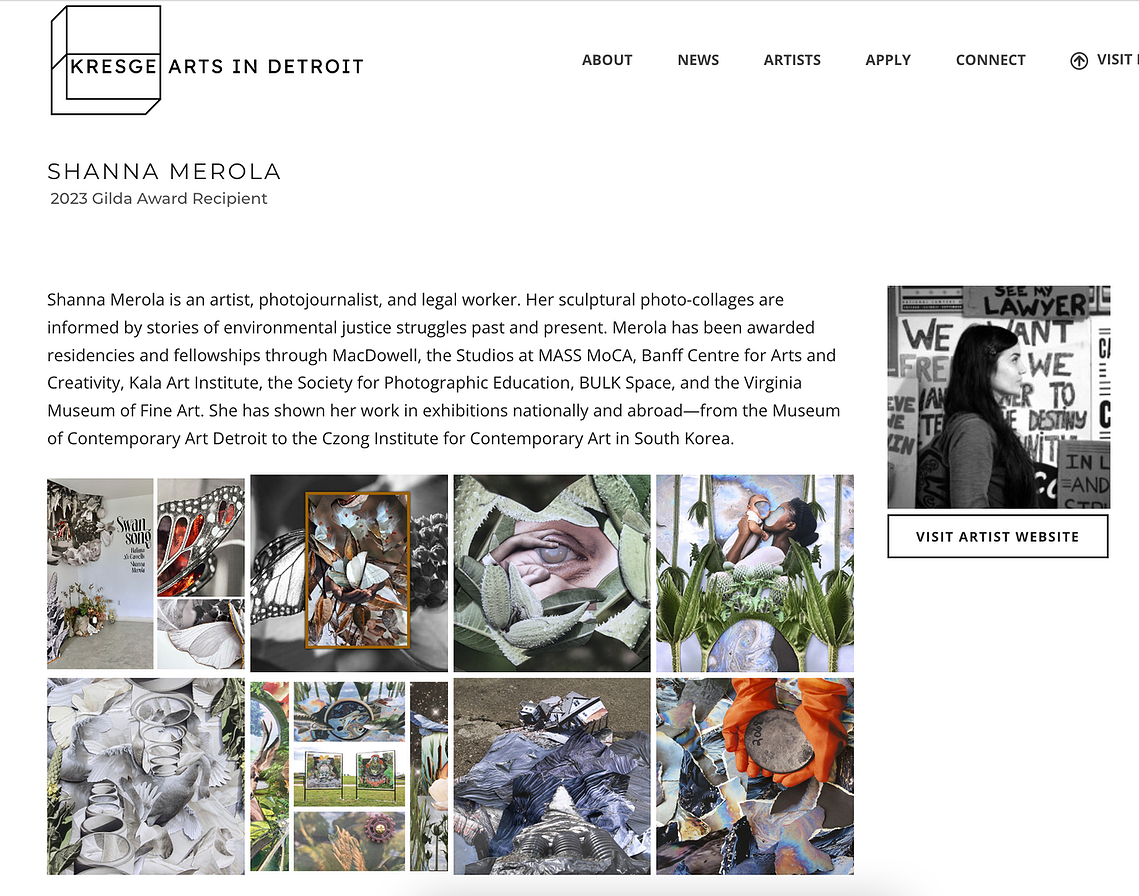The height and width of the screenshot is (896, 1139).
Task: Open the woman holding baby collage thumbnail
Action: coord(755,573)
